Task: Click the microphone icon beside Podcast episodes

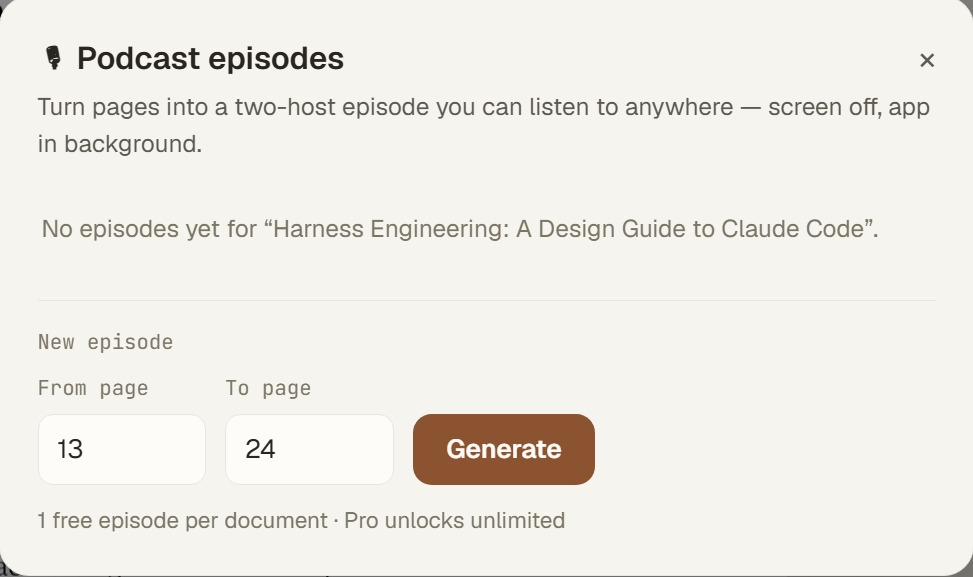Action: coord(54,58)
